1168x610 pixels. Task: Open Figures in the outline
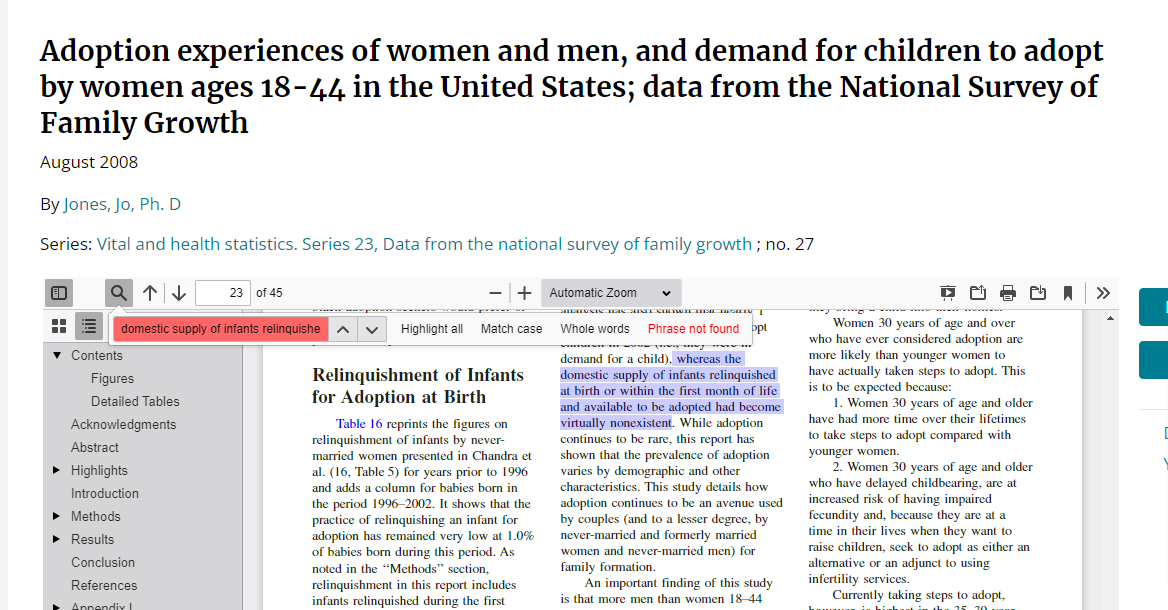[x=112, y=378]
